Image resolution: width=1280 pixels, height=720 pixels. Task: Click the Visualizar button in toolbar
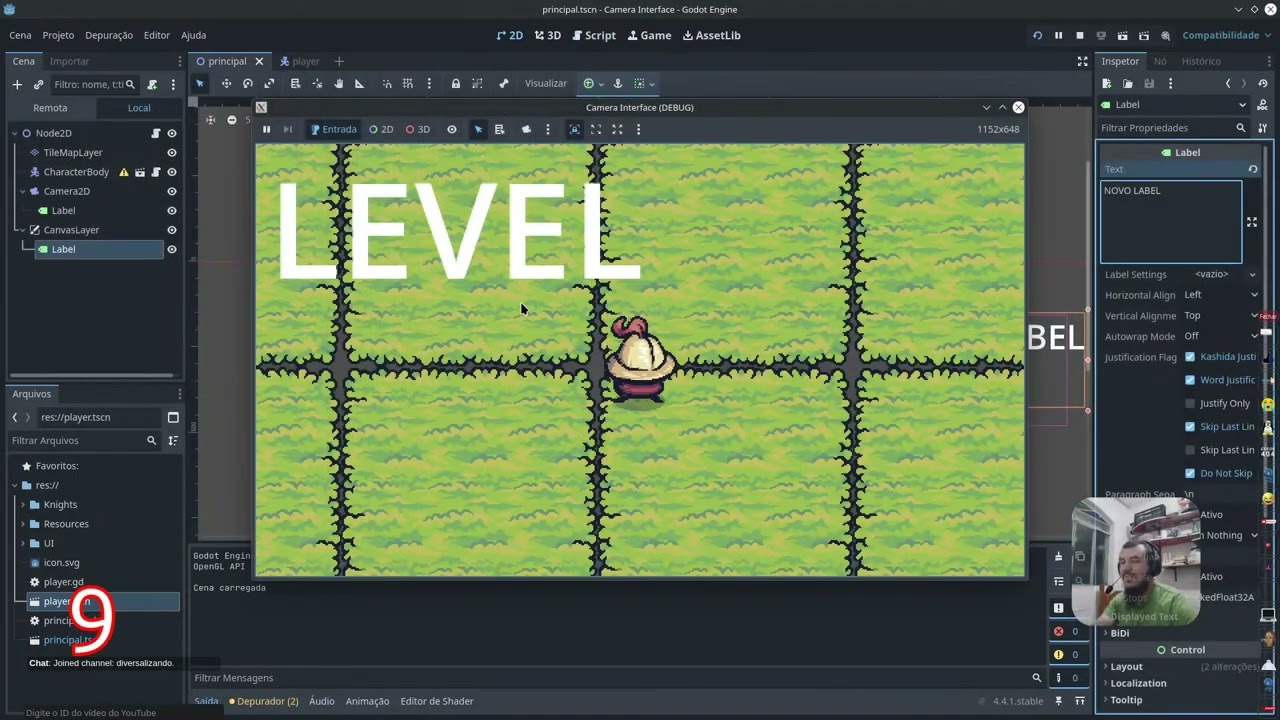tap(546, 84)
